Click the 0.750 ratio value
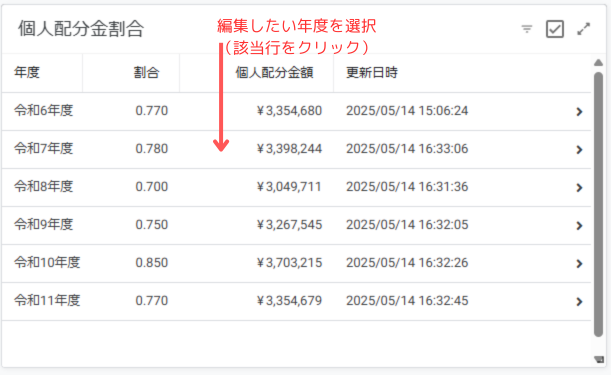This screenshot has width=611, height=375. (x=152, y=225)
